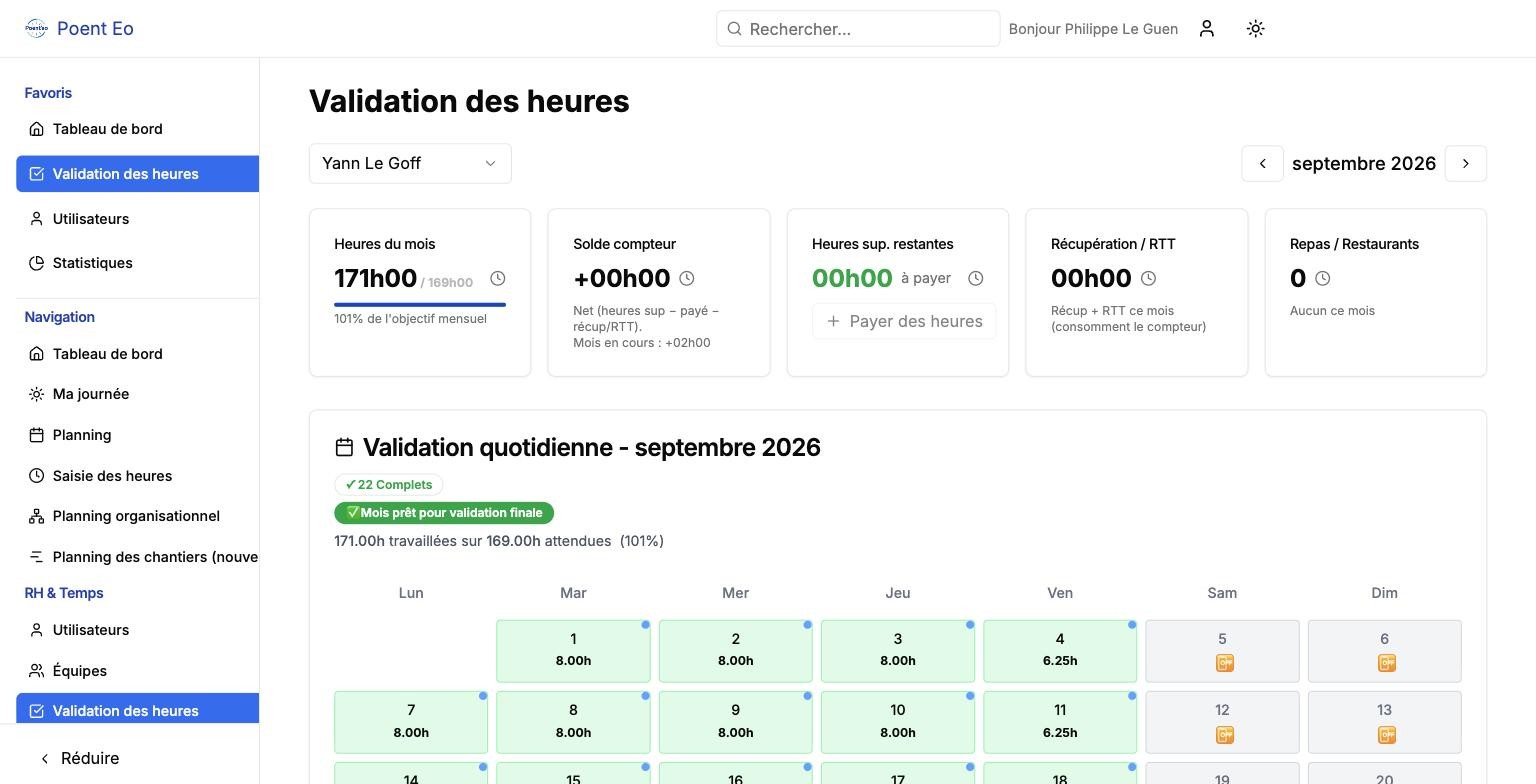Click clock icon beside Solde compteur value
Viewport: 1536px width, 784px height.
pyautogui.click(x=687, y=279)
